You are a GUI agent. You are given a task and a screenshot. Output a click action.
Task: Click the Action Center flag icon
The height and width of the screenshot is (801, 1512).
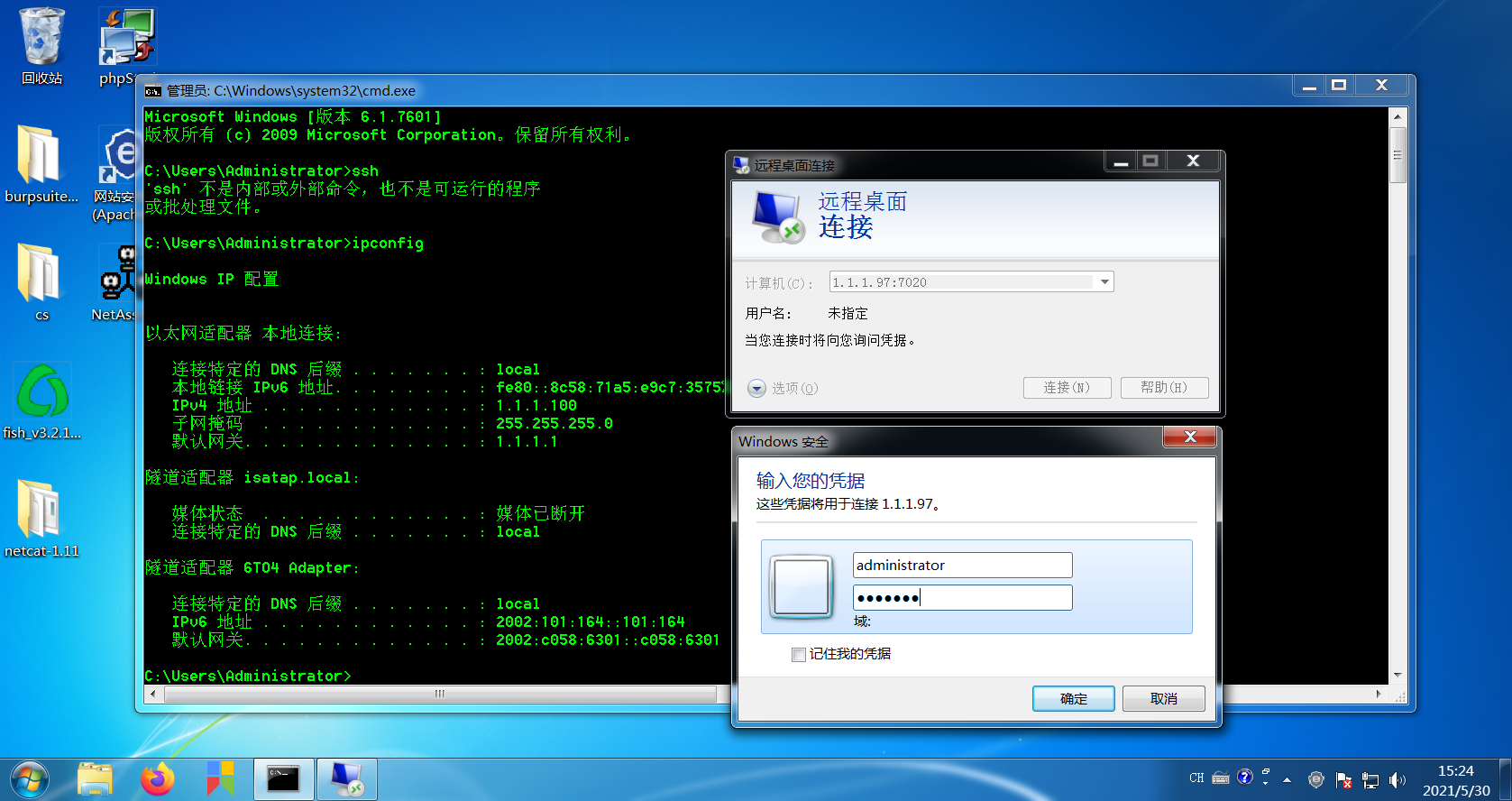pyautogui.click(x=1343, y=780)
